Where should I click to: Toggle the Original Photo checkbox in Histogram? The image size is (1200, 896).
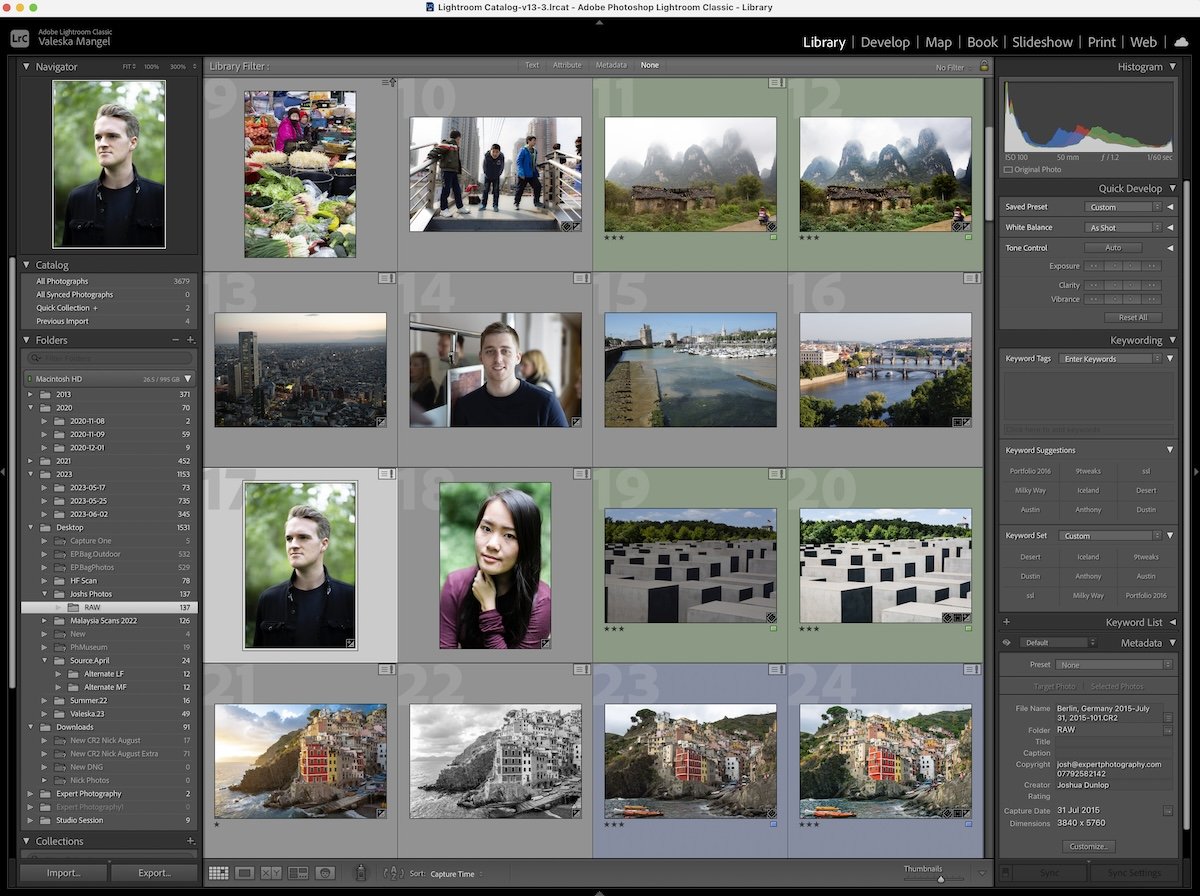point(1009,169)
